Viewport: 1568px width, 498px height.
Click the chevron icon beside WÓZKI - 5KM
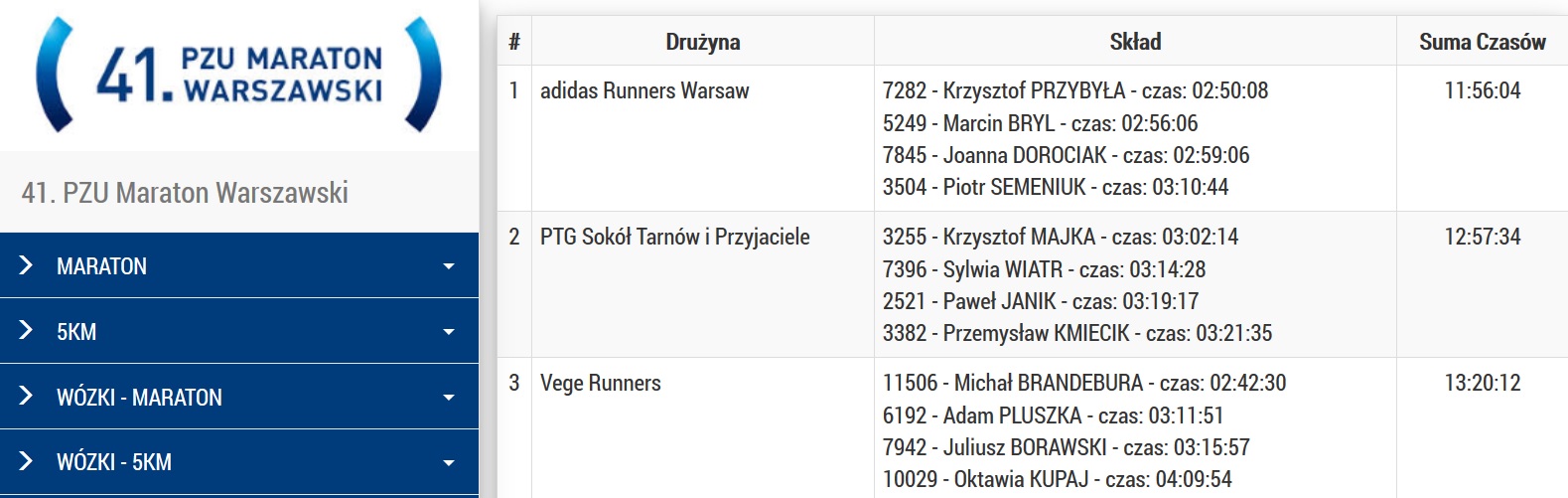point(26,461)
